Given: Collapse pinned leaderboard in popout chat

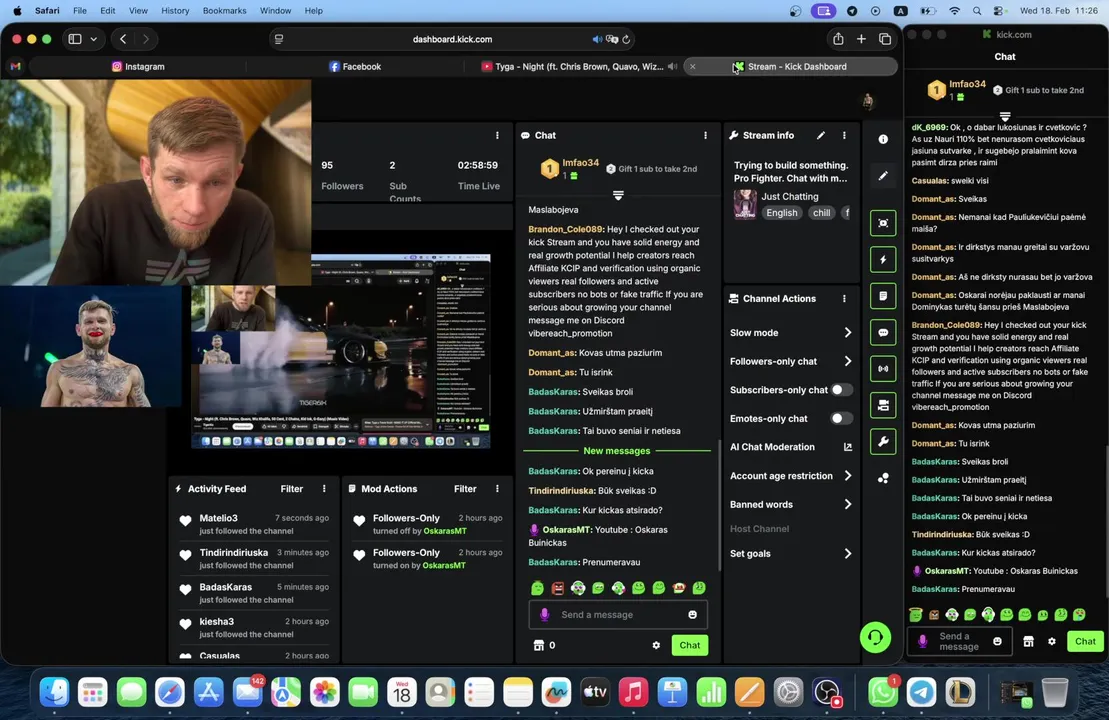Looking at the screenshot, I should (x=1004, y=116).
